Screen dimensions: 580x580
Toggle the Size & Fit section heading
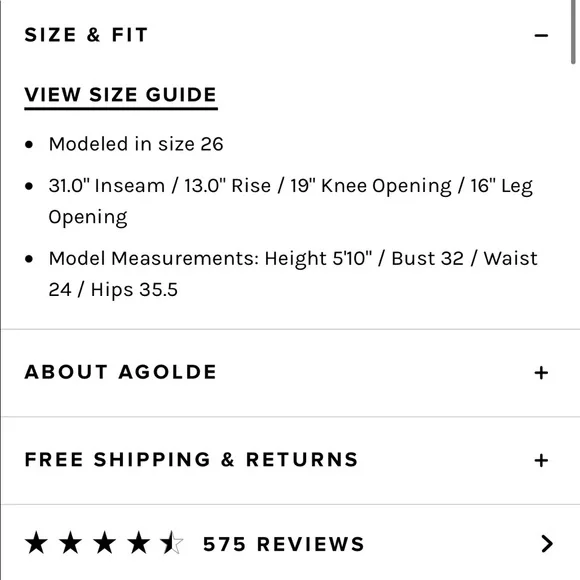point(86,35)
